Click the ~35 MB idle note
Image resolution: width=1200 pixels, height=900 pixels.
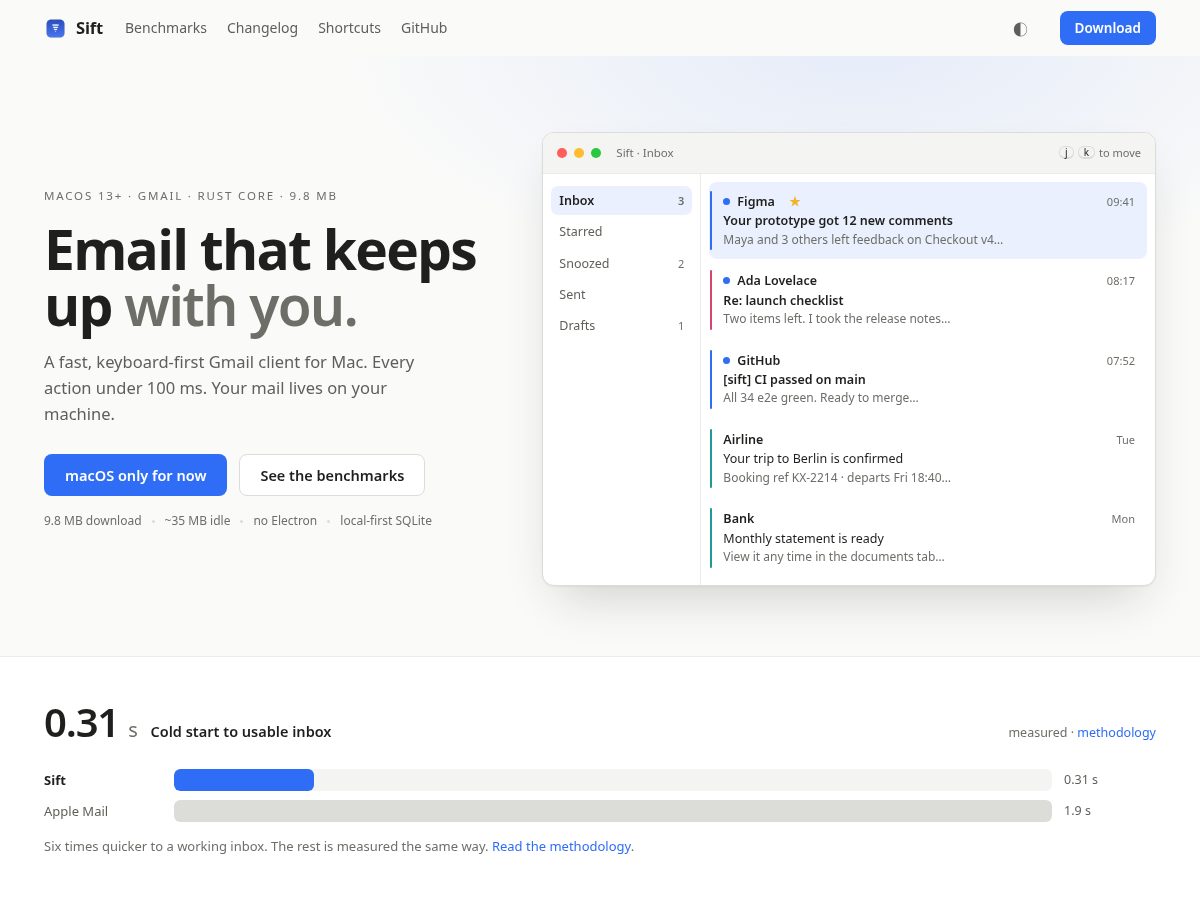point(197,520)
